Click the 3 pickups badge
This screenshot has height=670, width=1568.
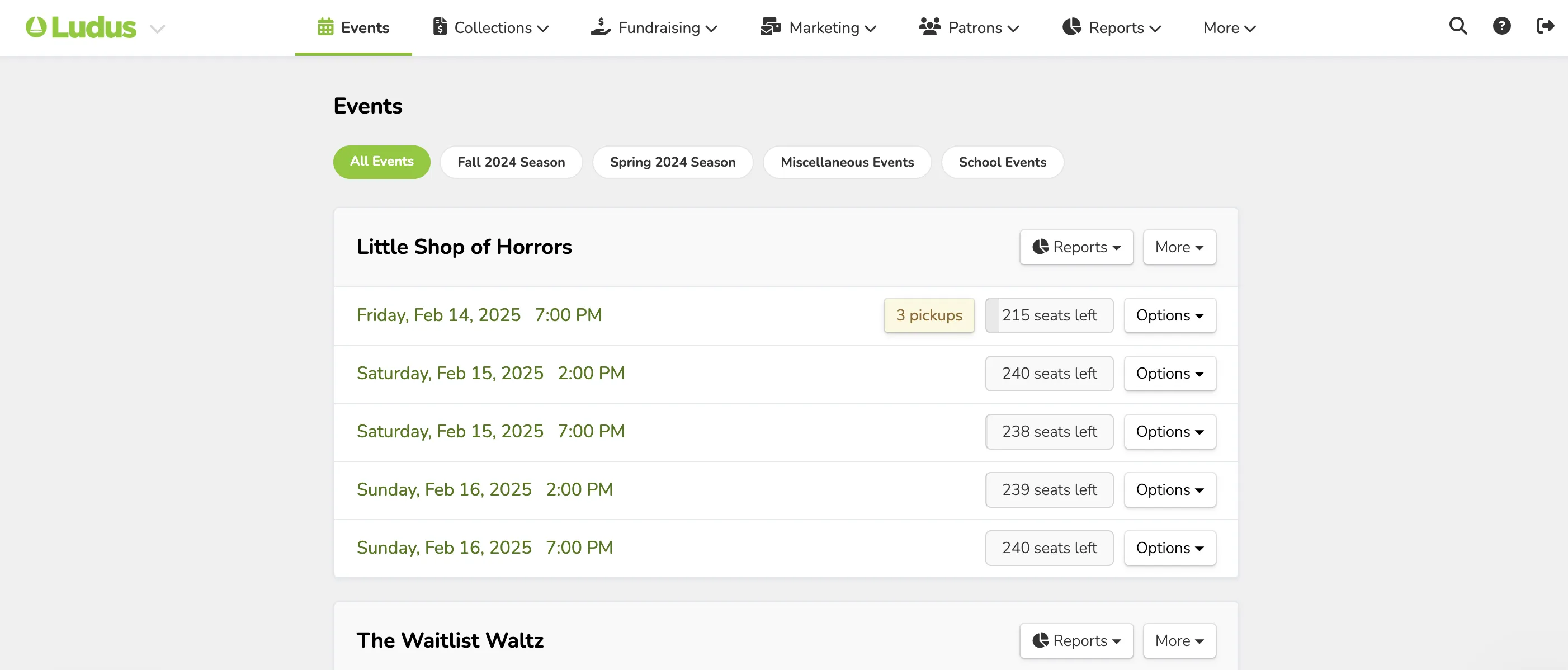pos(929,315)
